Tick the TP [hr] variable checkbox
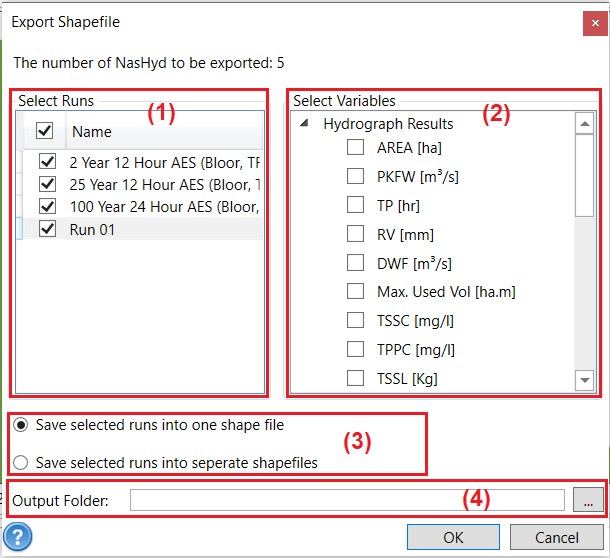The image size is (610, 558). (355, 206)
